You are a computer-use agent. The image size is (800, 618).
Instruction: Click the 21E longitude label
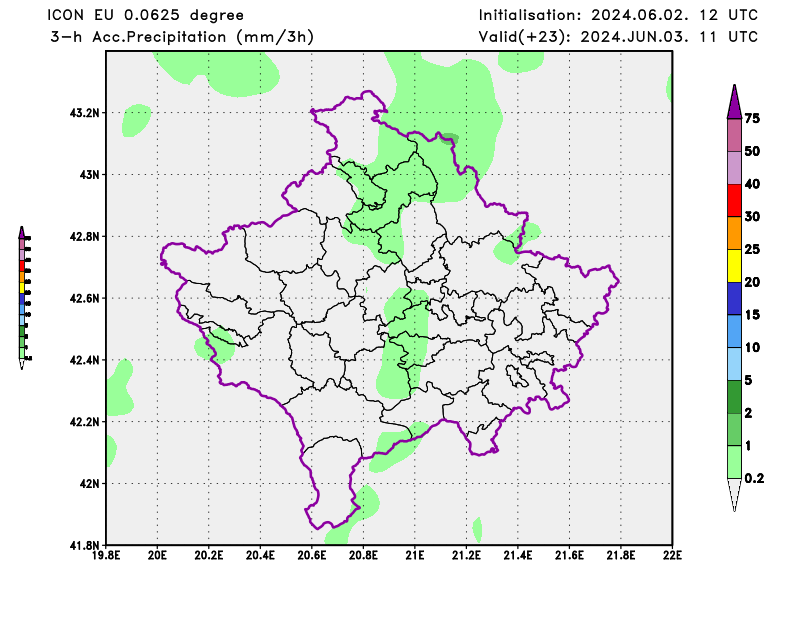coord(415,555)
